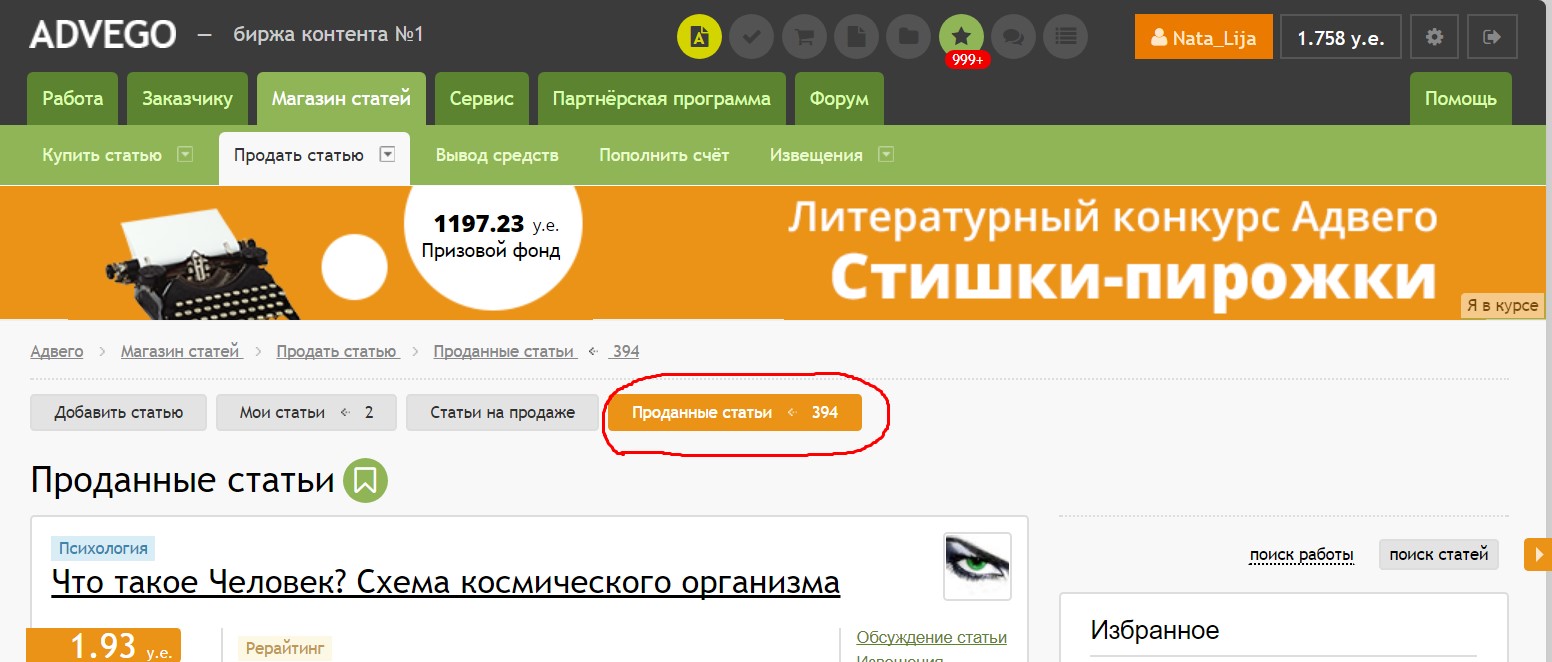Click the Избранное panel heading
This screenshot has width=1552, height=662.
(x=1155, y=630)
